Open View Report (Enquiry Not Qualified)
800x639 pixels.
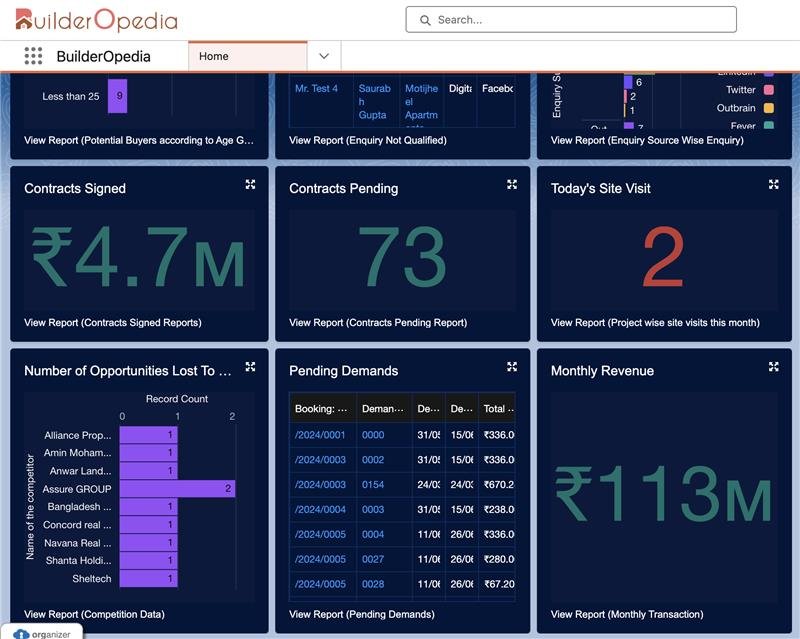(368, 140)
